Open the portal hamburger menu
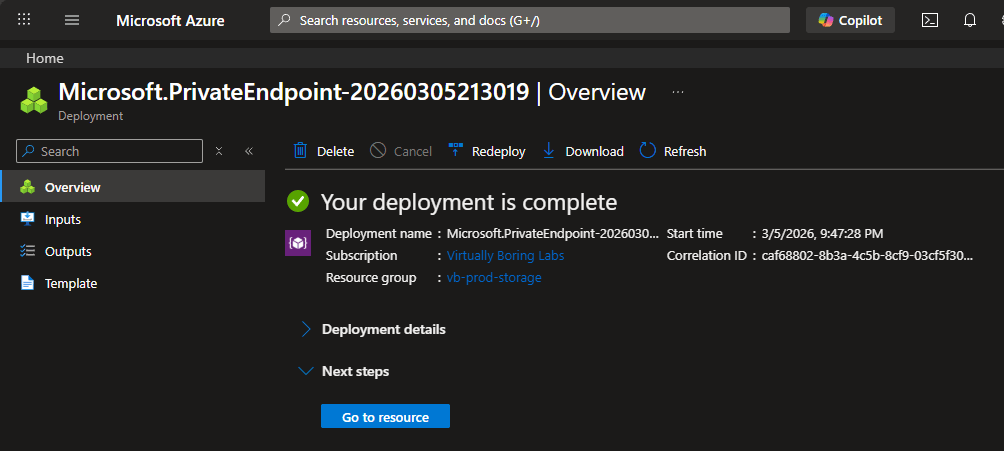1004x451 pixels. point(72,20)
